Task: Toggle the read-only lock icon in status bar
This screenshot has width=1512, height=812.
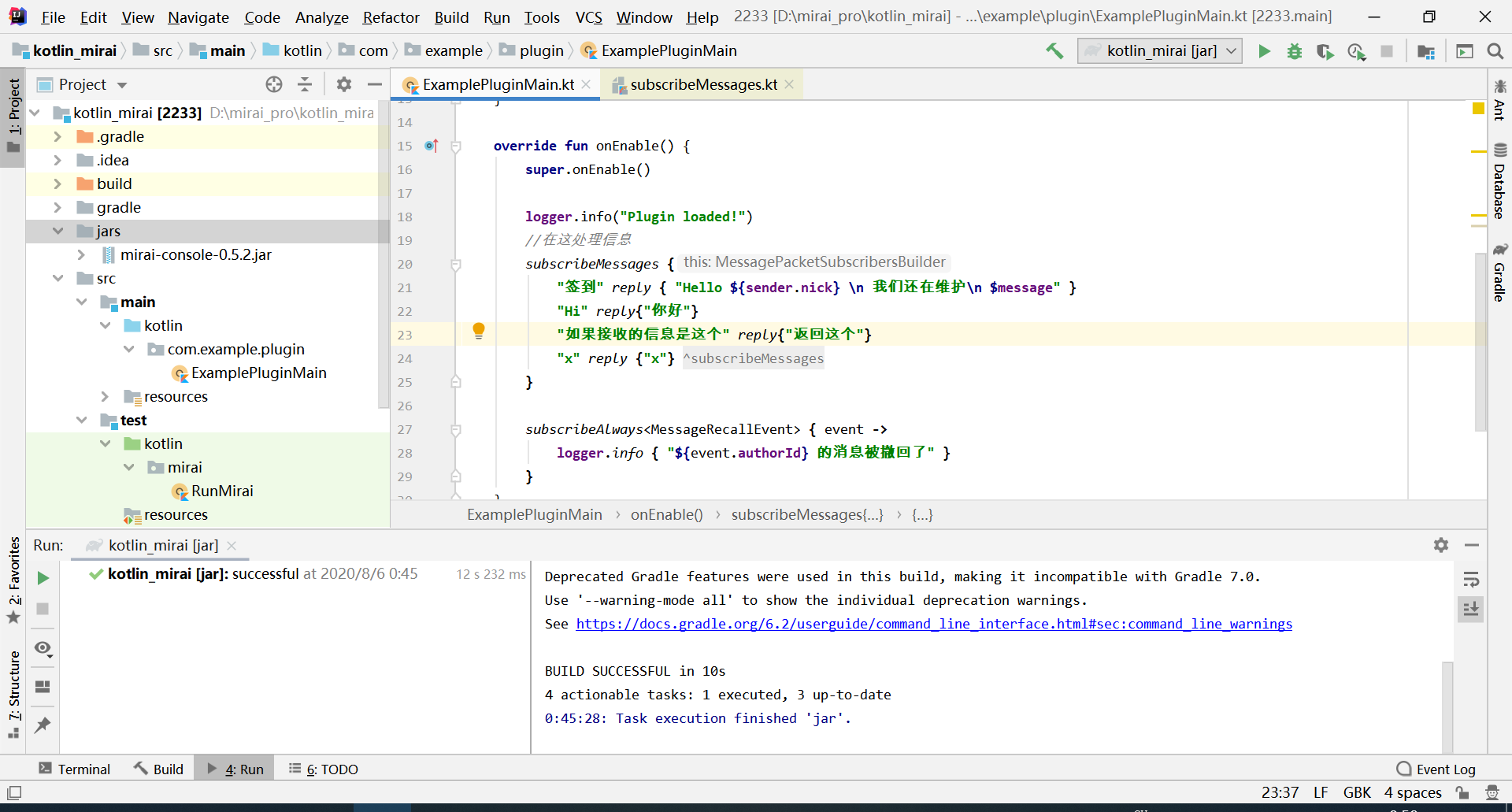Action: 1462,792
